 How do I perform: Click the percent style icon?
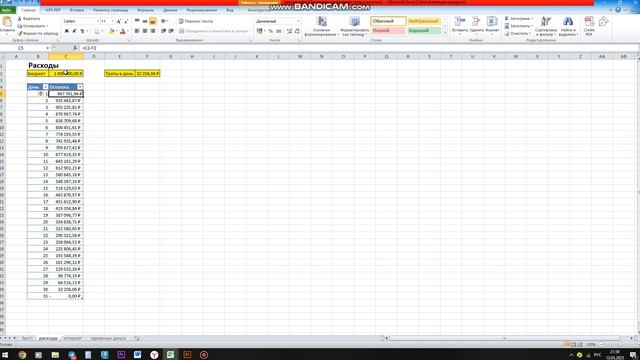[x=271, y=31]
